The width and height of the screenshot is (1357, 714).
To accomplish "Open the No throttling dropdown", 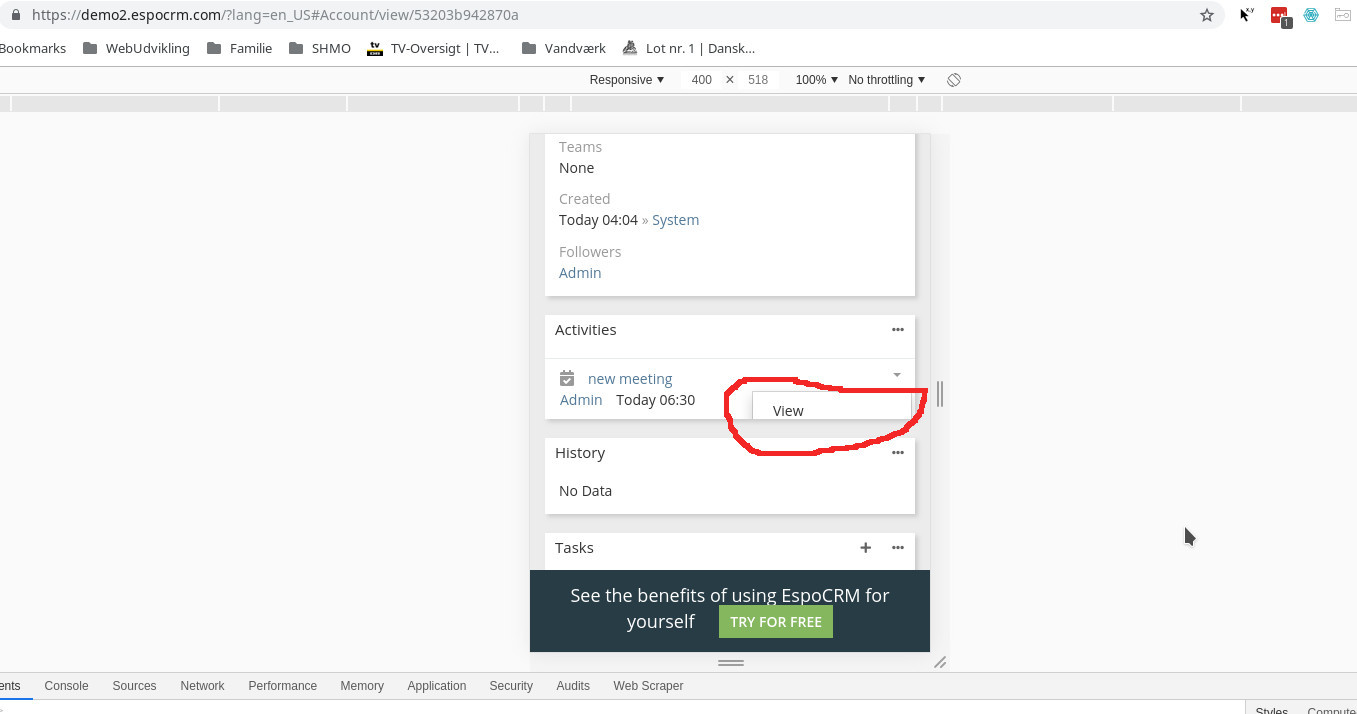I will tap(886, 80).
